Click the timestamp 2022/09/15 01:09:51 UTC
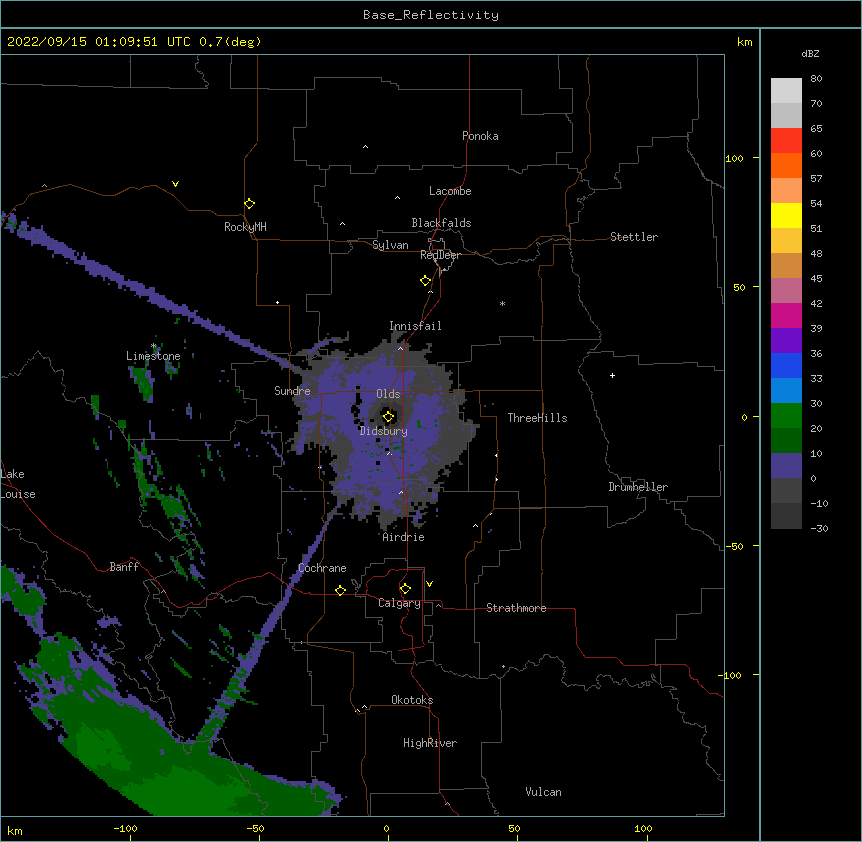Viewport: 862px width, 842px height. [99, 42]
